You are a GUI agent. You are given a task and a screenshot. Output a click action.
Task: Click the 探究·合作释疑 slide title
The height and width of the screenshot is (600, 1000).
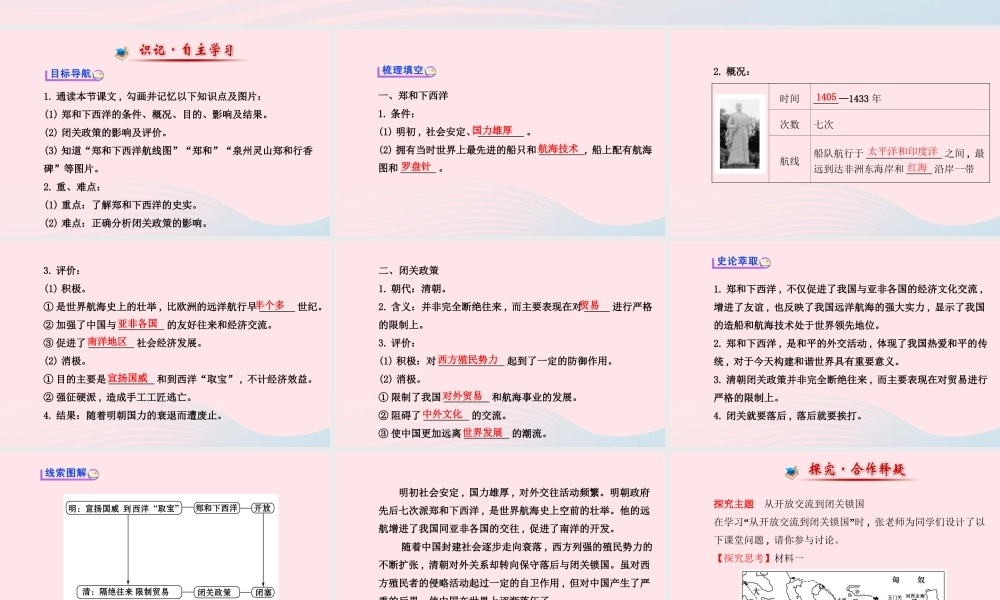[857, 469]
